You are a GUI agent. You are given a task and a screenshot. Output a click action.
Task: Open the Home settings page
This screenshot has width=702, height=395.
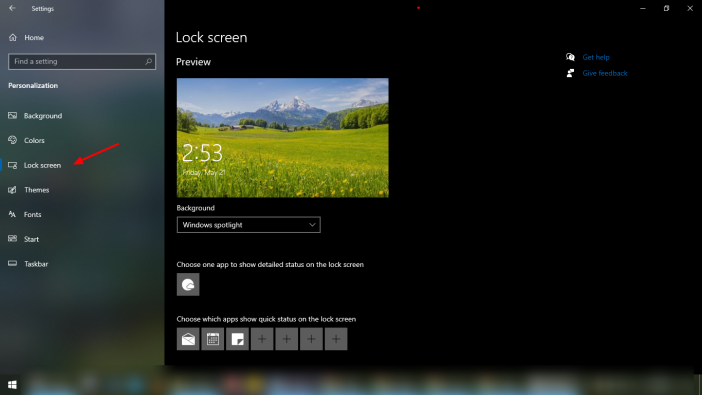pos(34,38)
